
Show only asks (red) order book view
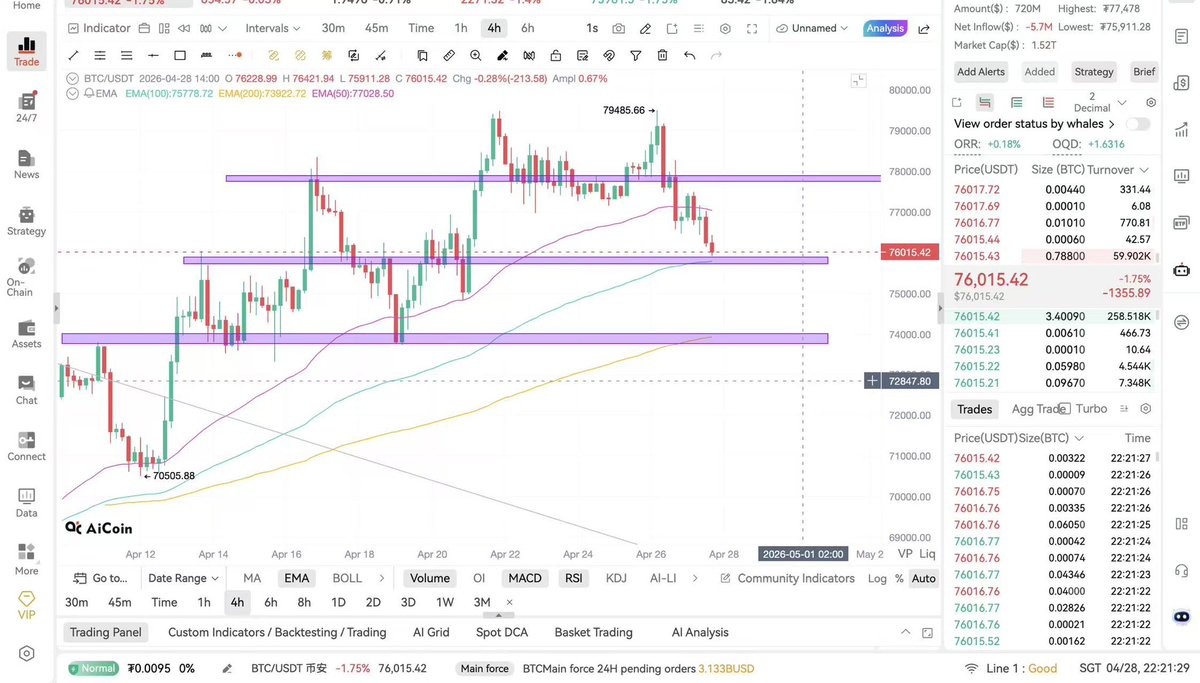coord(1048,102)
